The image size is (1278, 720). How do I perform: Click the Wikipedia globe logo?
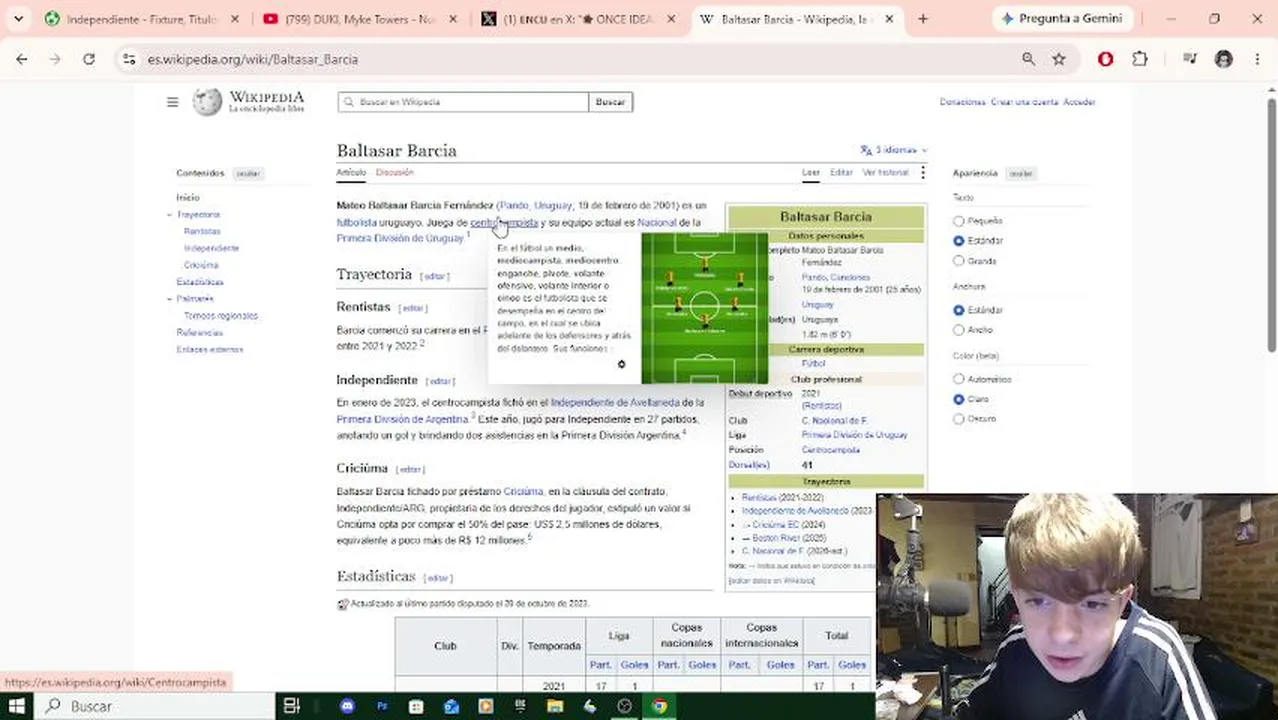click(207, 102)
